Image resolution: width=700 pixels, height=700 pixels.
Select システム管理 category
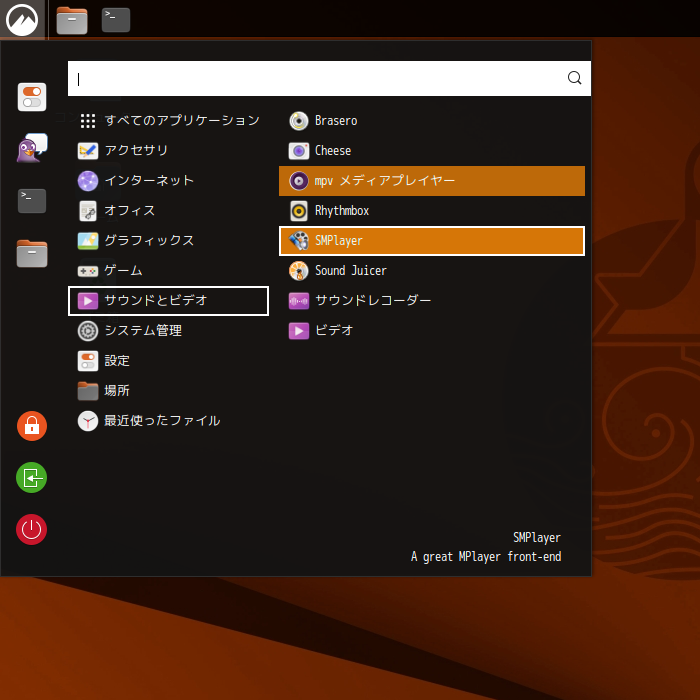pos(168,331)
